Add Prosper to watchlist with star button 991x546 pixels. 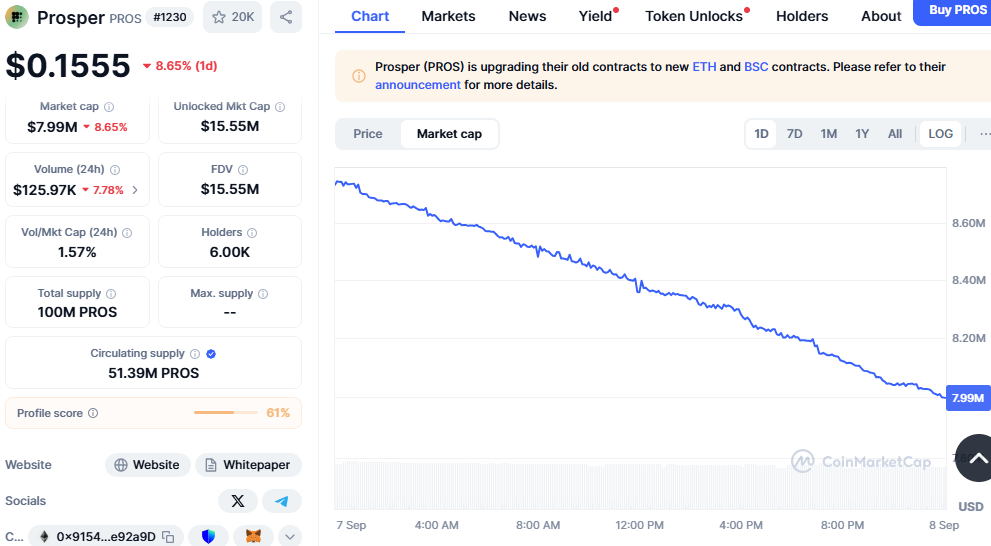pyautogui.click(x=233, y=17)
